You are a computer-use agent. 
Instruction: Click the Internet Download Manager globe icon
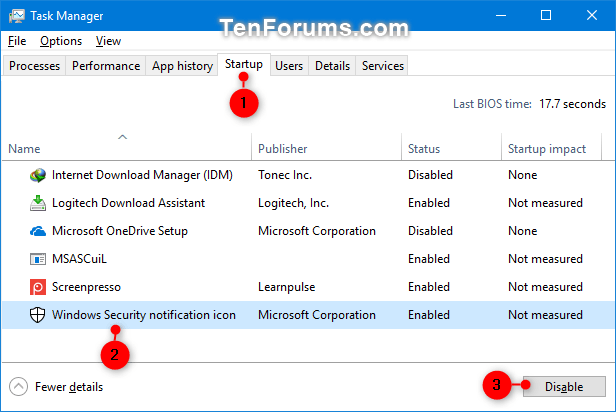point(38,175)
